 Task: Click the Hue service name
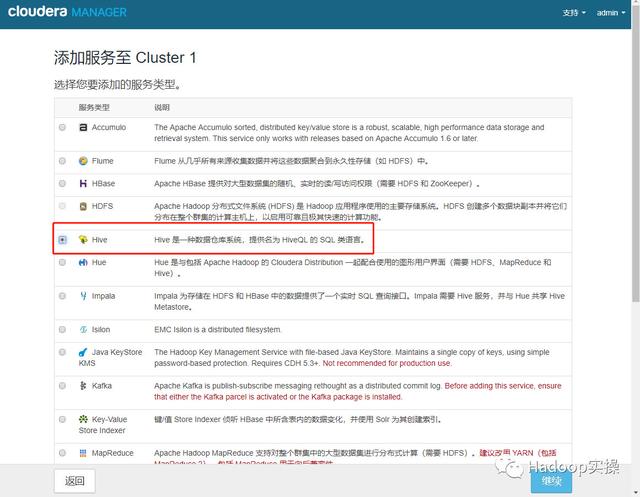[99, 262]
